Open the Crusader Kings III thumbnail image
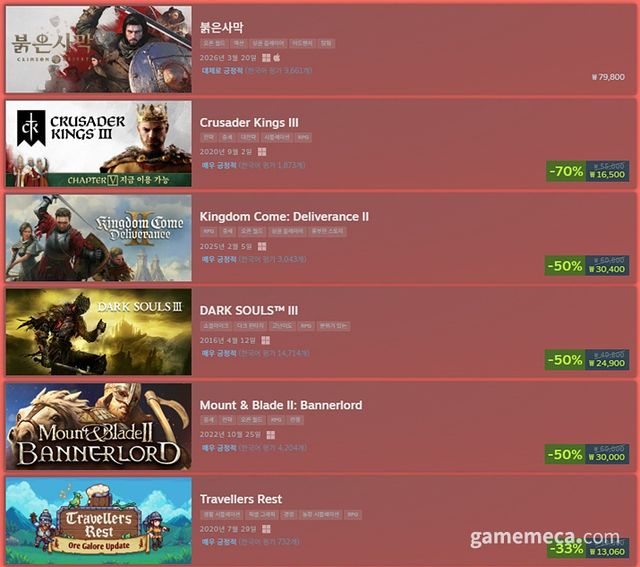The width and height of the screenshot is (640, 567). 98,144
